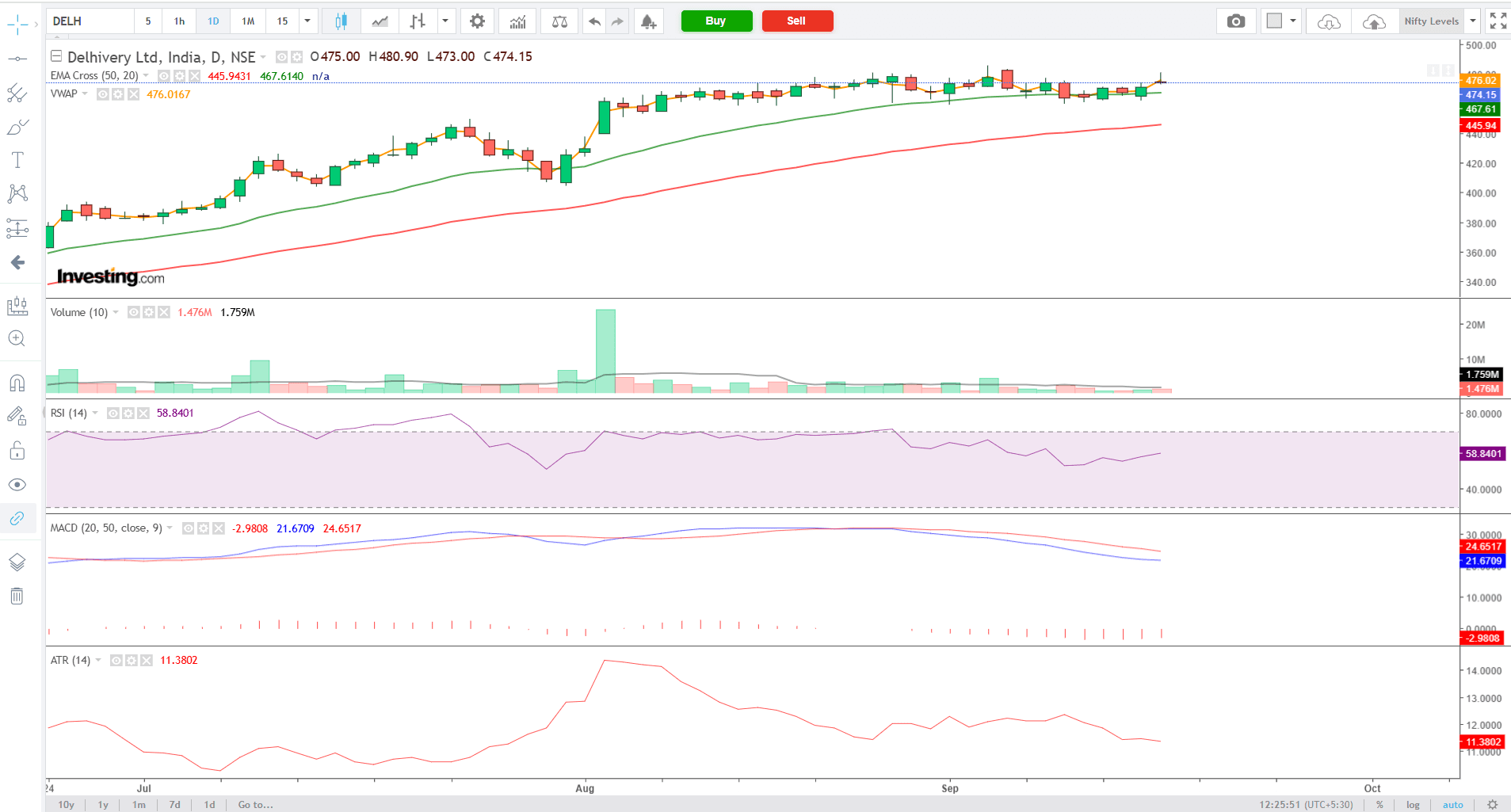Choose the trend line drawing tool
Viewport: 1511px width, 812px height.
coord(17,59)
